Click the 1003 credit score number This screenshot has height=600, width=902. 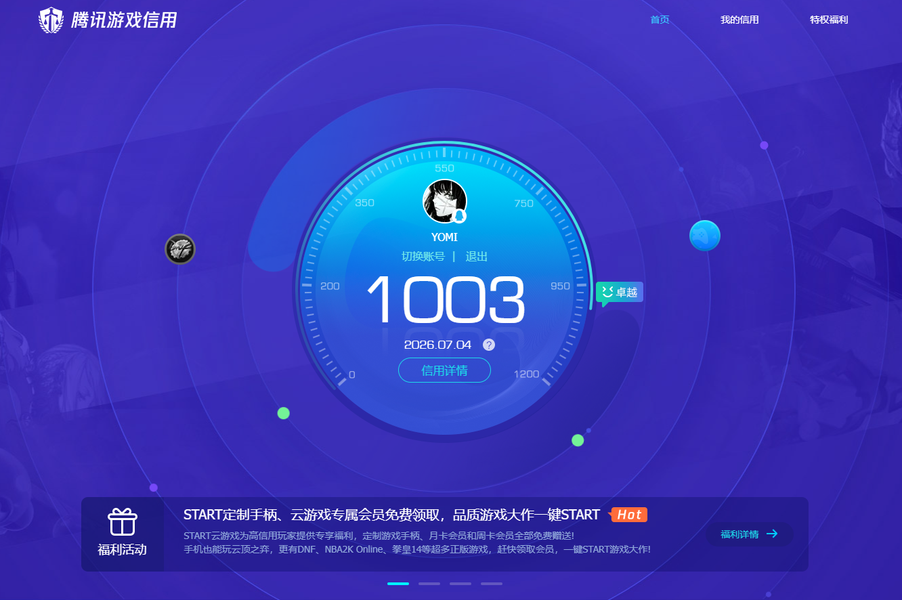click(446, 299)
